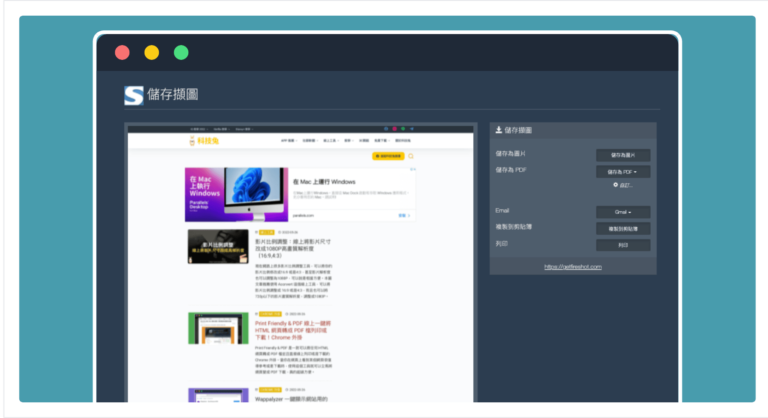Expand the Gmail email dropdown
768x418 pixels.
[623, 212]
